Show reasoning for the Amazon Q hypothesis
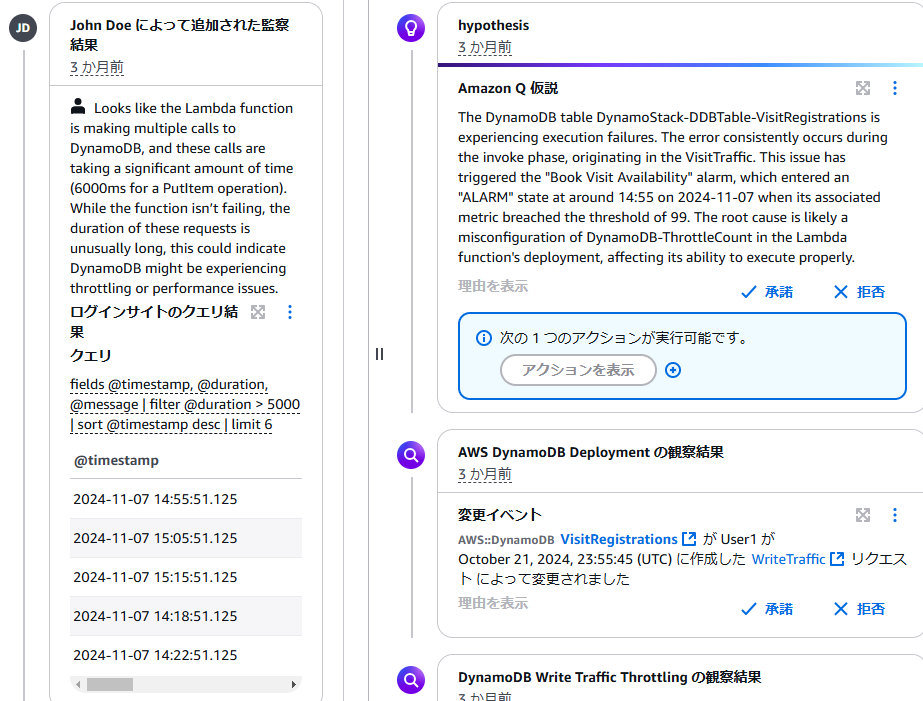The image size is (923, 701). point(493,286)
